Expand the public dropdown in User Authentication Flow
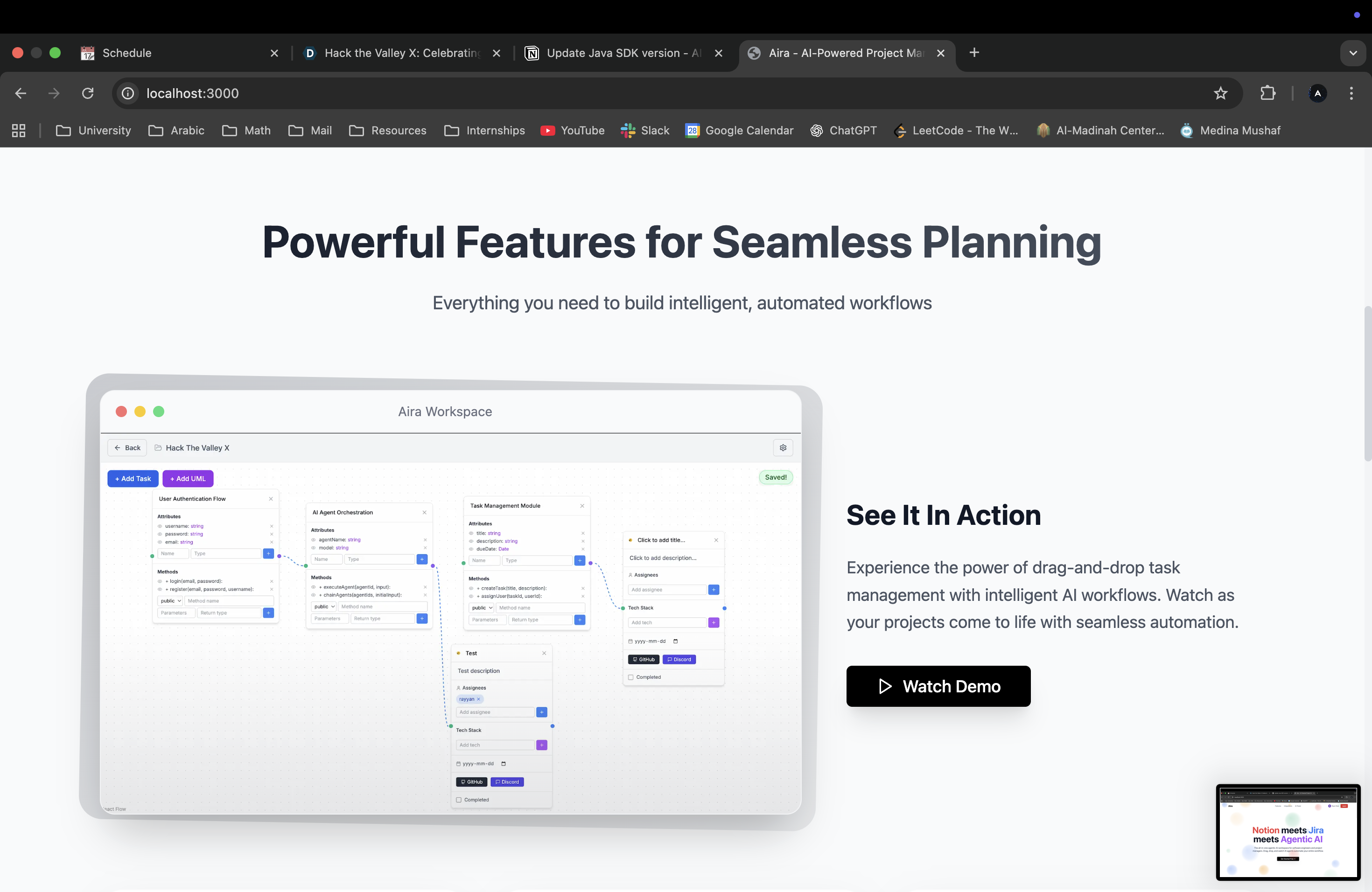This screenshot has width=1372, height=892. tap(170, 601)
